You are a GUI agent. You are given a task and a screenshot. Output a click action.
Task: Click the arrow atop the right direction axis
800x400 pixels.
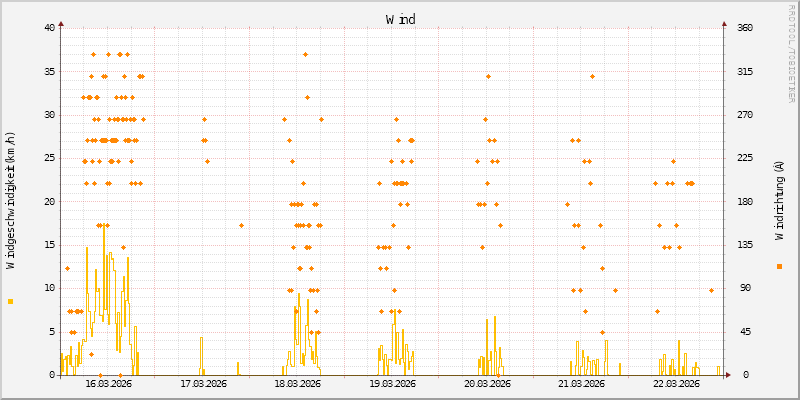click(724, 22)
